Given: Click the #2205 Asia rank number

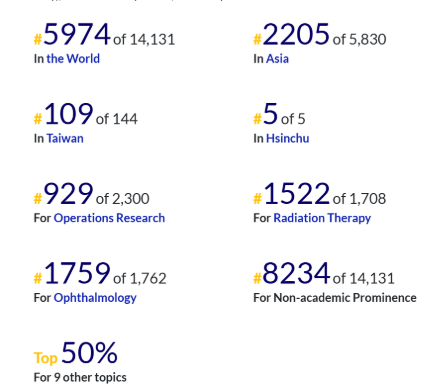Looking at the screenshot, I should [292, 34].
